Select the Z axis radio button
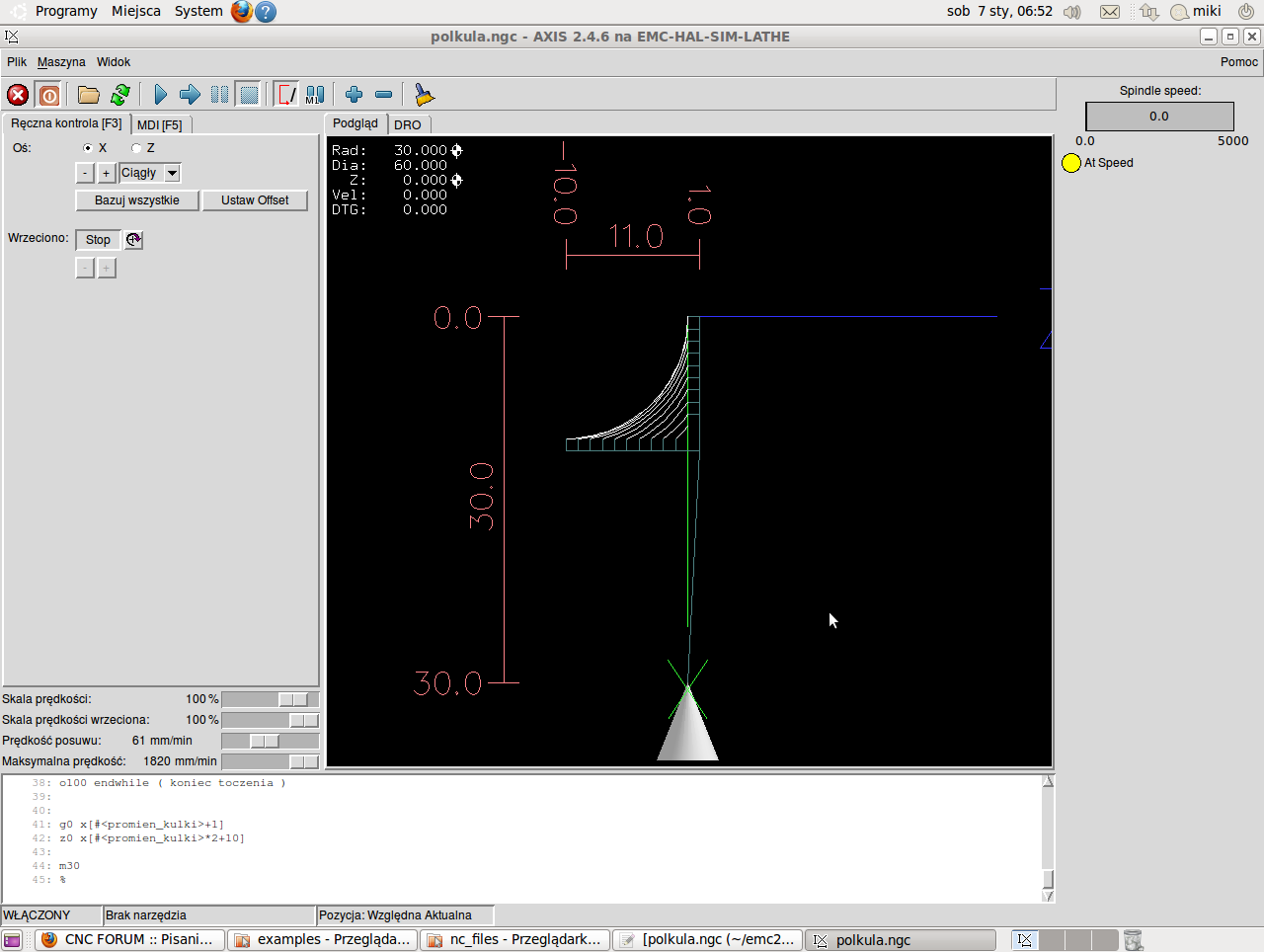Viewport: 1264px width, 952px height. (136, 148)
